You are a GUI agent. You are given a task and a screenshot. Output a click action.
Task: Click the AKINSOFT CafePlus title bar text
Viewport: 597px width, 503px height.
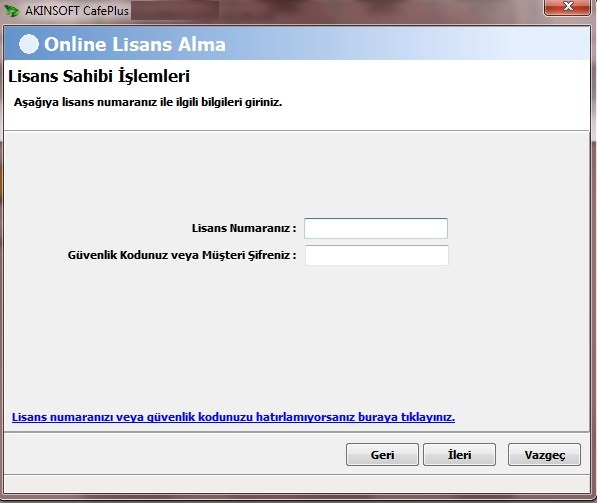[77, 11]
